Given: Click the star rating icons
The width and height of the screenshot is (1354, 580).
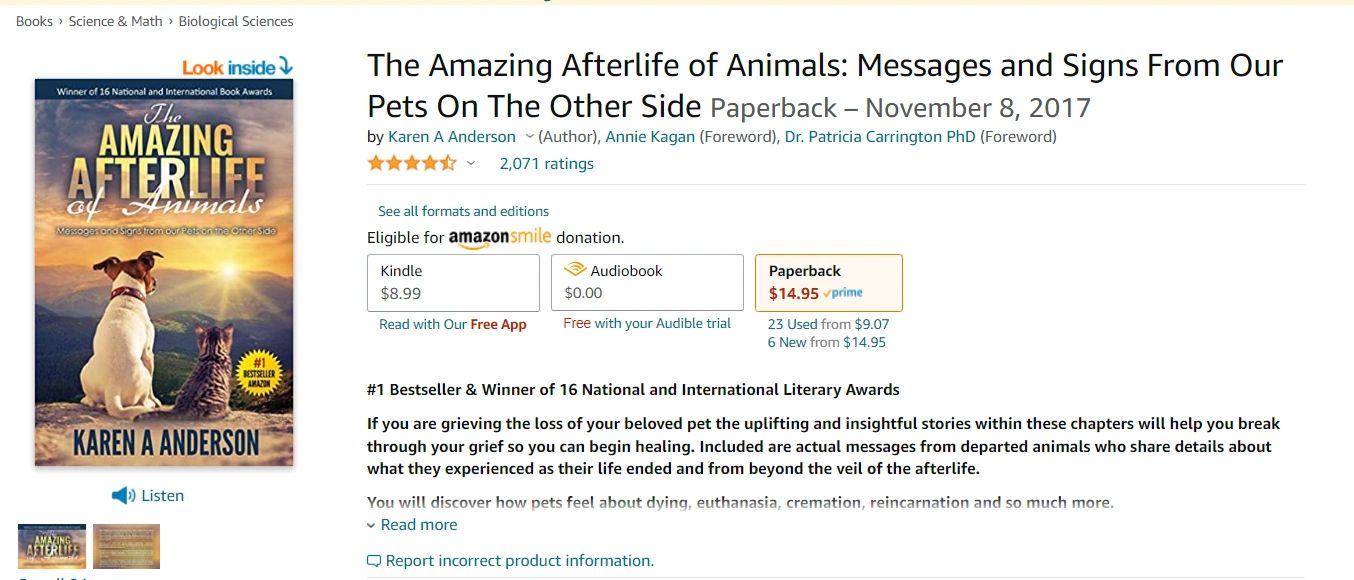Looking at the screenshot, I should [x=412, y=163].
